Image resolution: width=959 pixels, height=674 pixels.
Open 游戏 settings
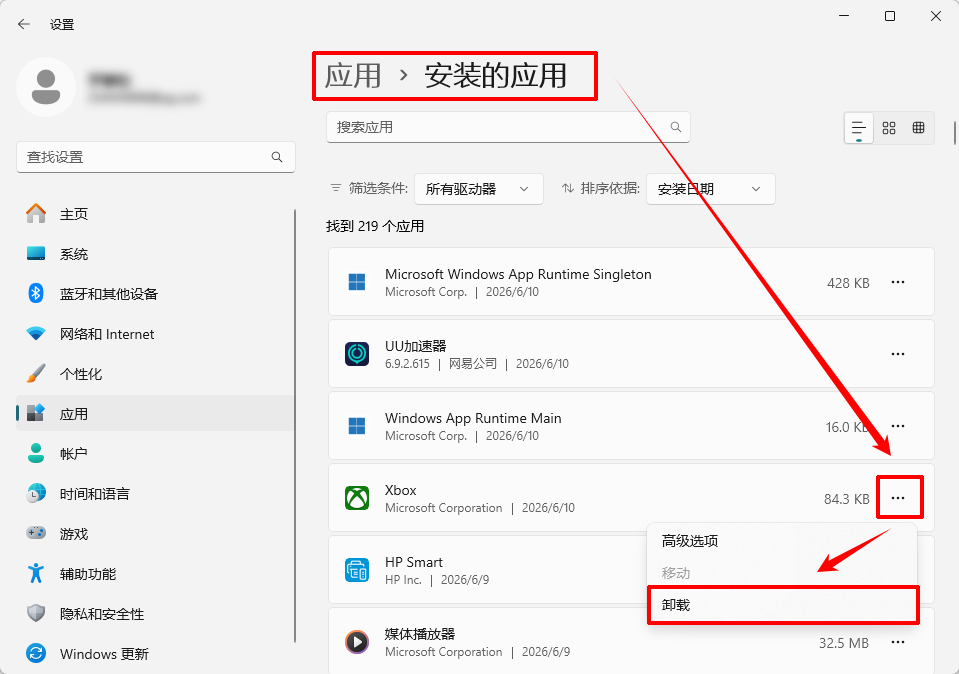156,534
